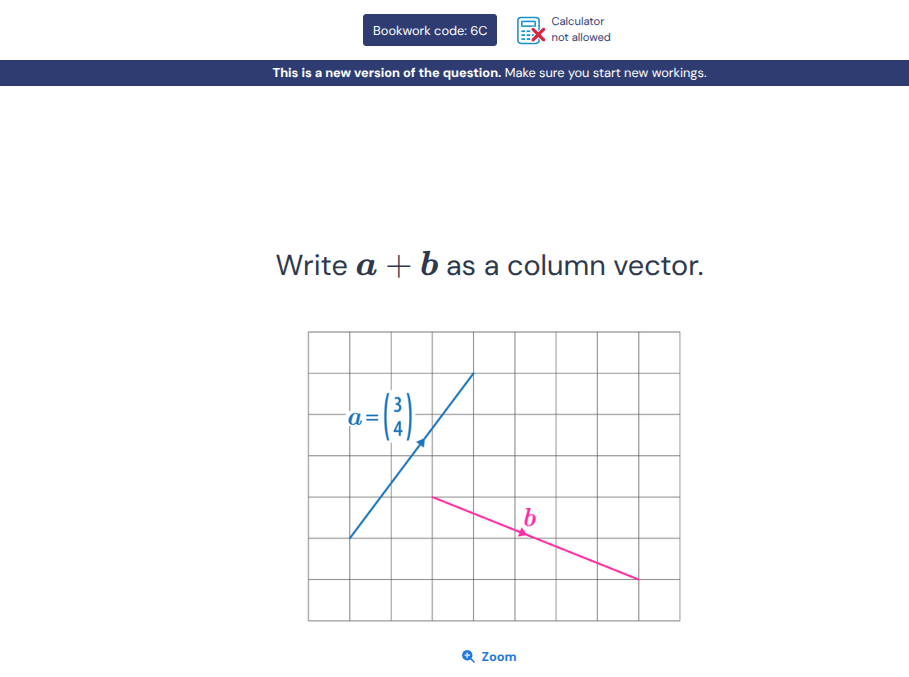Click the new version notice banner
Viewport: 909px width, 677px height.
point(454,73)
